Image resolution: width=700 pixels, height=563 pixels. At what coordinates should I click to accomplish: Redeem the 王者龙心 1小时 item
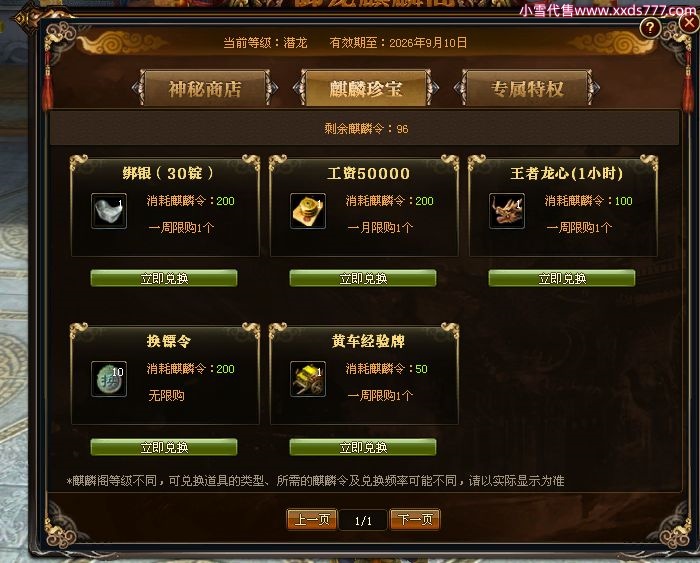pyautogui.click(x=562, y=278)
